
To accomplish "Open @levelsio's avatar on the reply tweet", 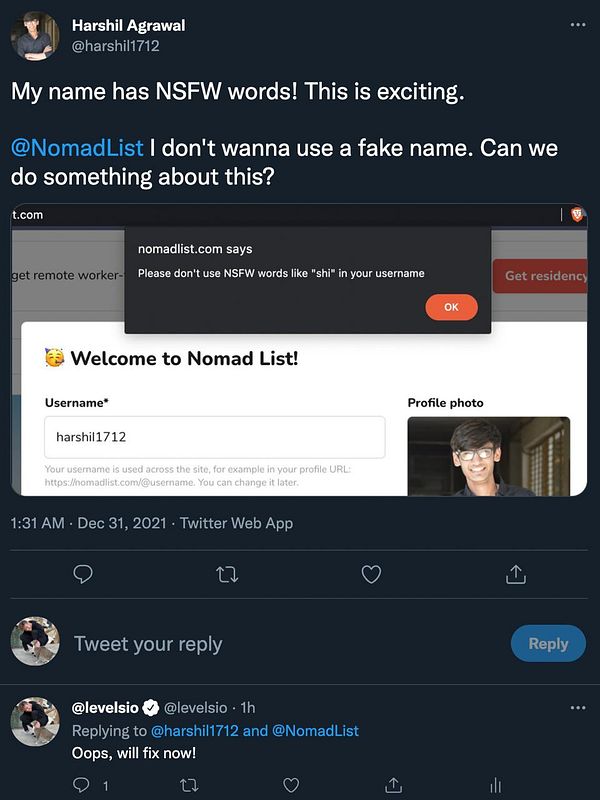I will pos(35,722).
